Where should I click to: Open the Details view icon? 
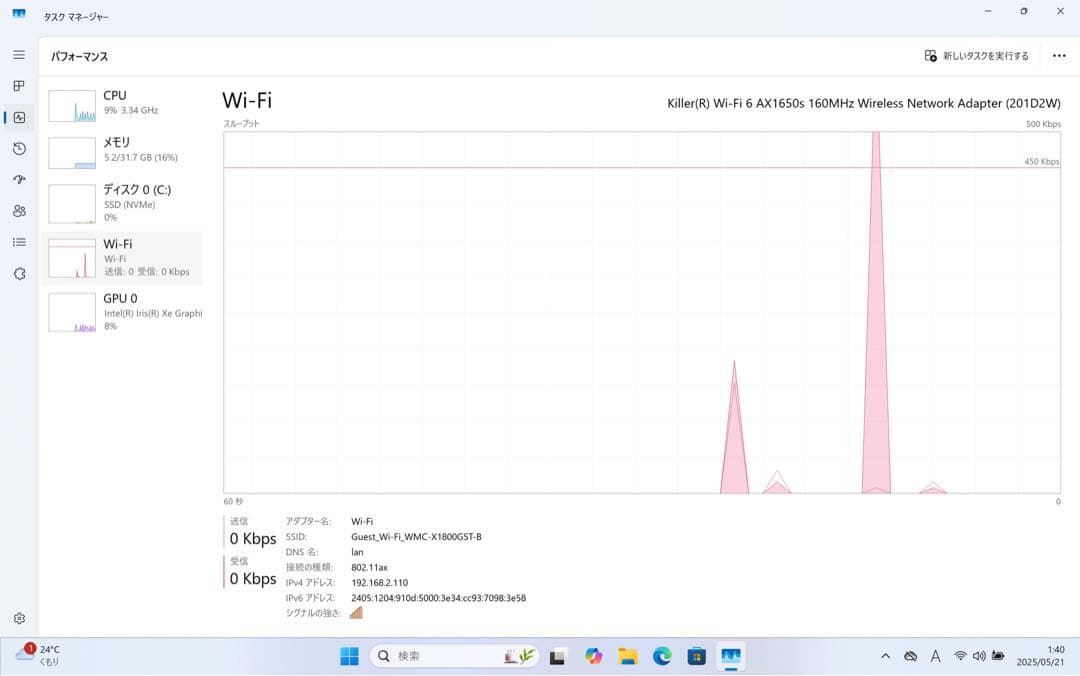click(18, 242)
